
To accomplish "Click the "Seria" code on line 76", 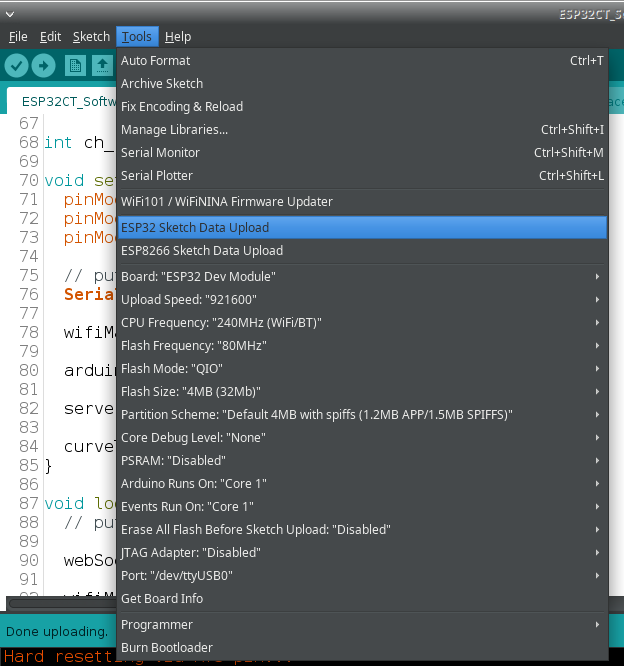I will click(x=90, y=294).
